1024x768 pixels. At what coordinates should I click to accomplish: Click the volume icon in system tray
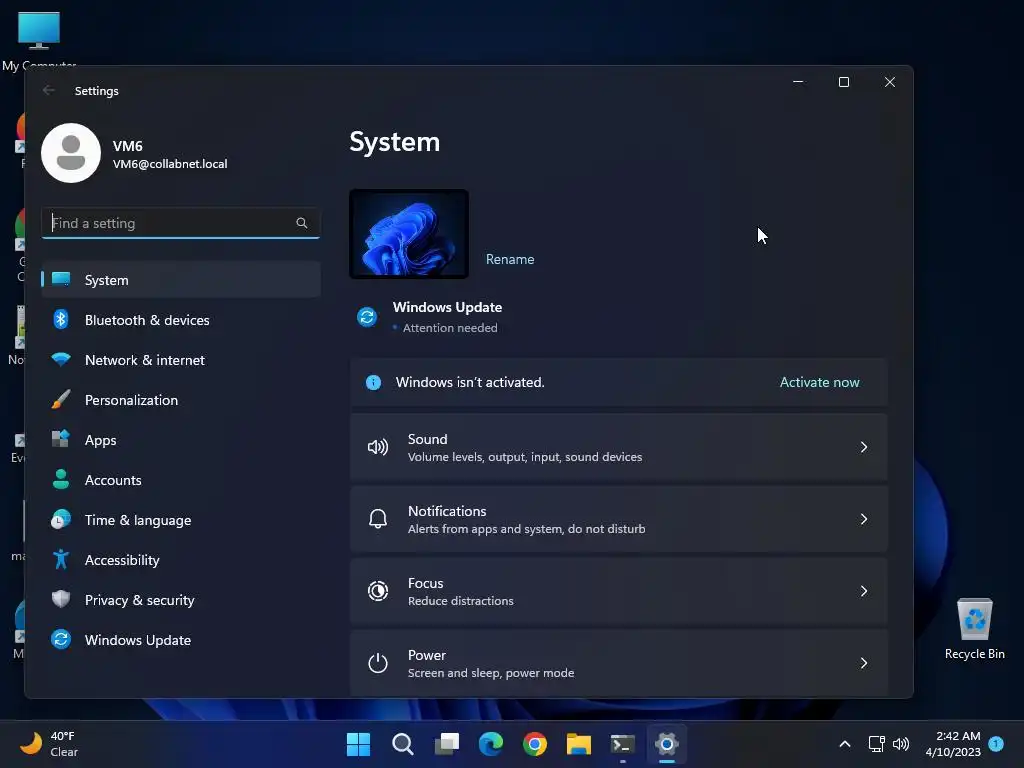pyautogui.click(x=901, y=744)
